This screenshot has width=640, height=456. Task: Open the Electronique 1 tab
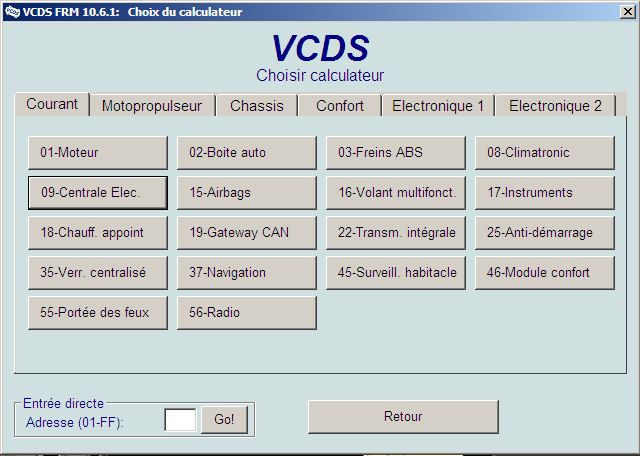pyautogui.click(x=438, y=106)
